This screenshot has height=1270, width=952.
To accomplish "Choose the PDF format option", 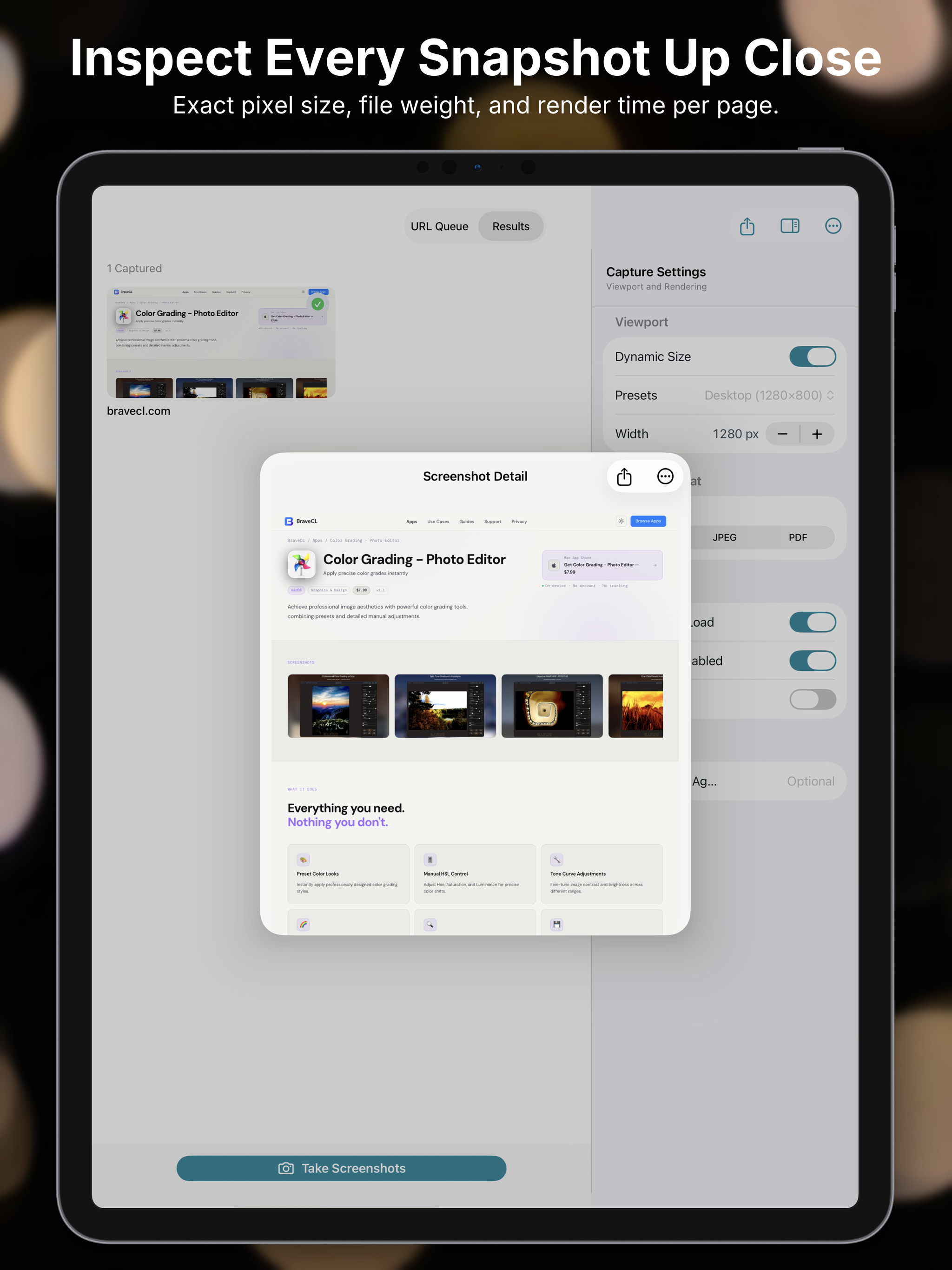I will point(798,537).
